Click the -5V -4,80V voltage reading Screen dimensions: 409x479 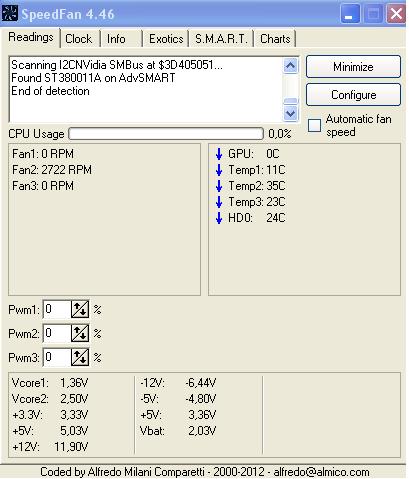tap(178, 399)
